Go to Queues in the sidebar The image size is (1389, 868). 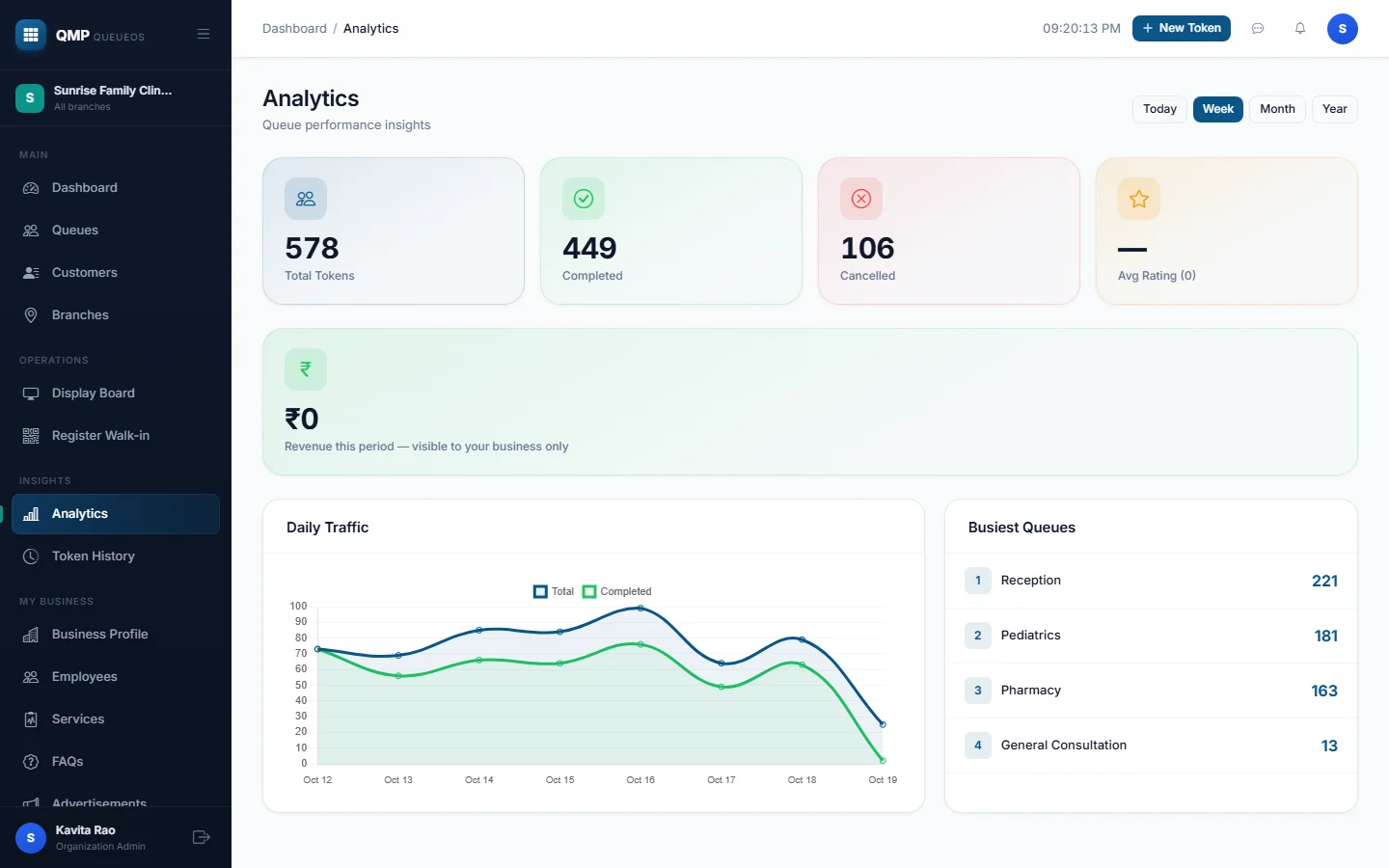click(116, 231)
